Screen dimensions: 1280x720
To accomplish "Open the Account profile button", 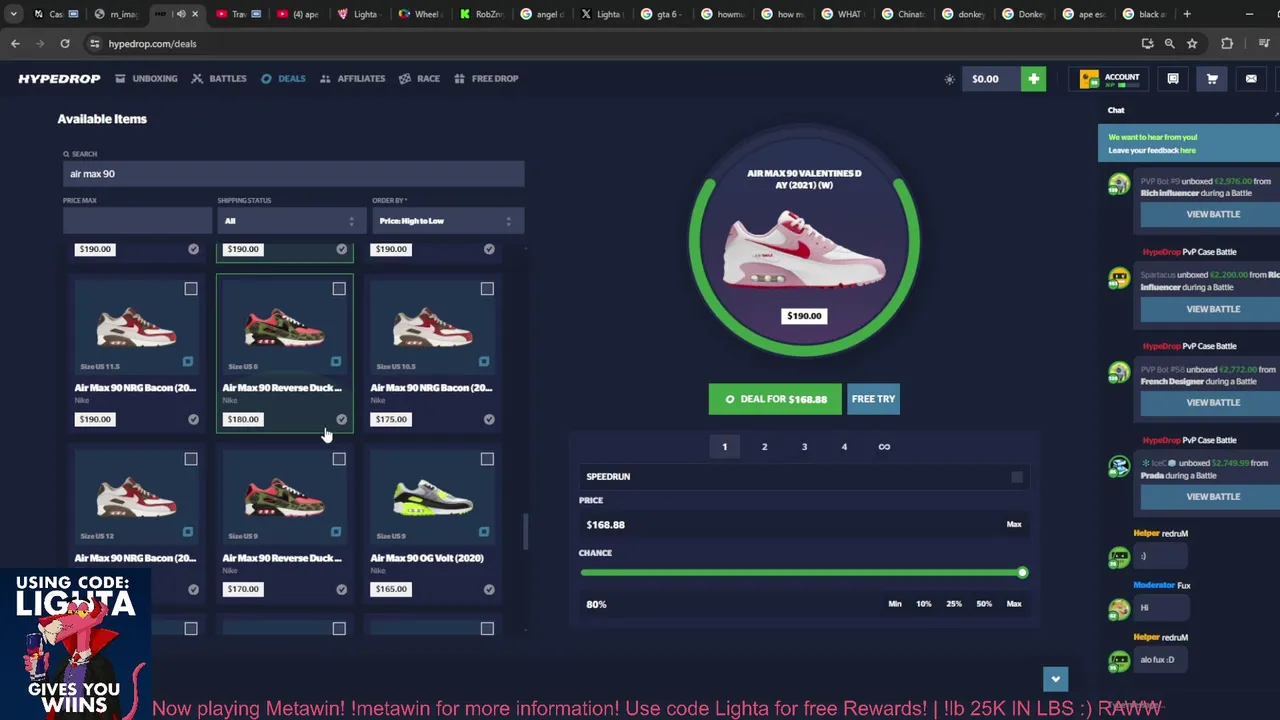I will pyautogui.click(x=1108, y=79).
